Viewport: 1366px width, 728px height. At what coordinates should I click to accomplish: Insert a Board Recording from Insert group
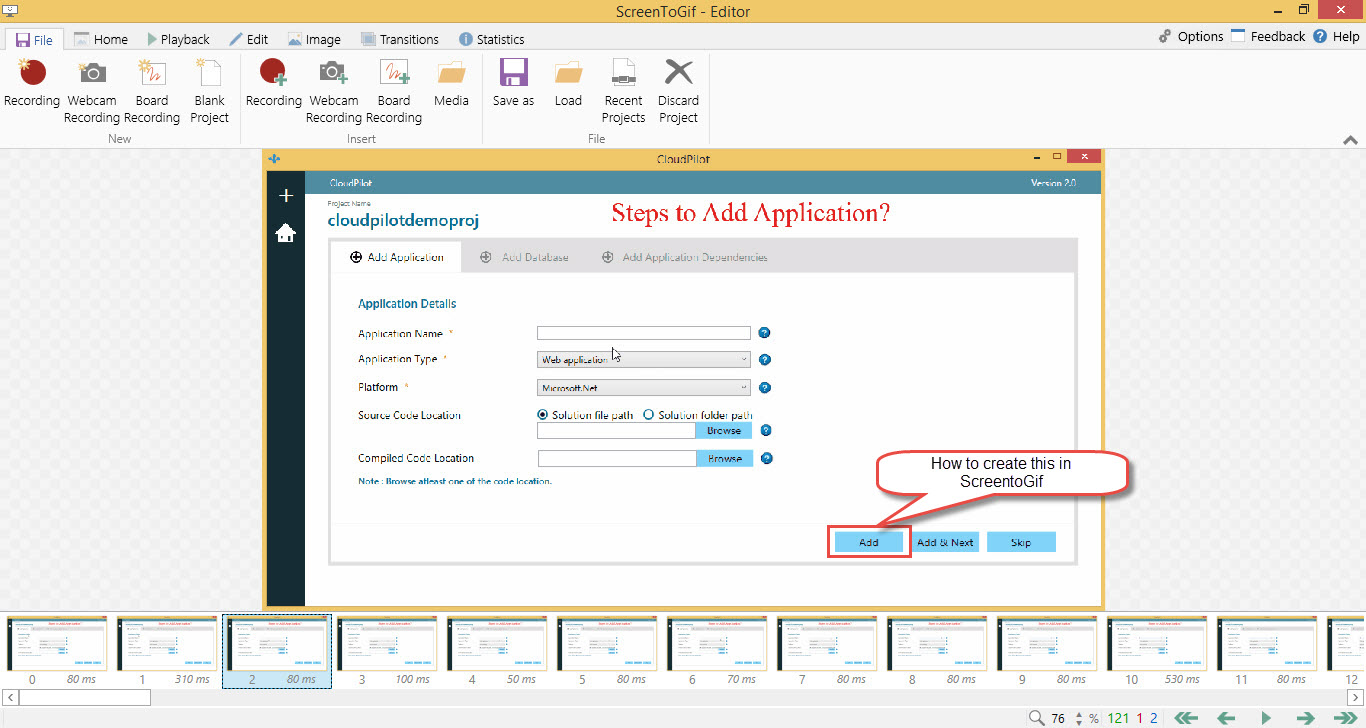(x=394, y=90)
